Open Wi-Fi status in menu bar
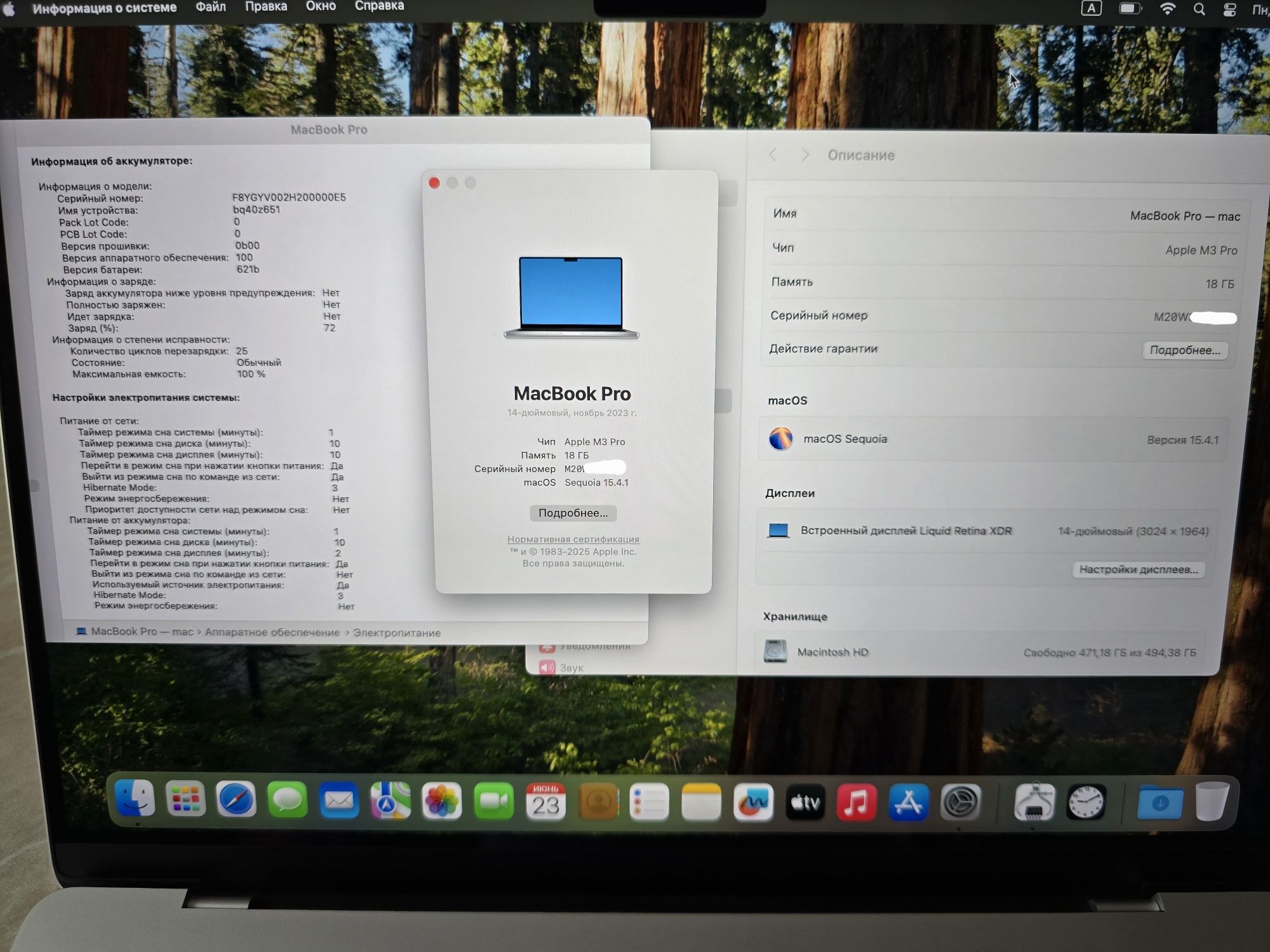The width and height of the screenshot is (1270, 952). 1167,9
